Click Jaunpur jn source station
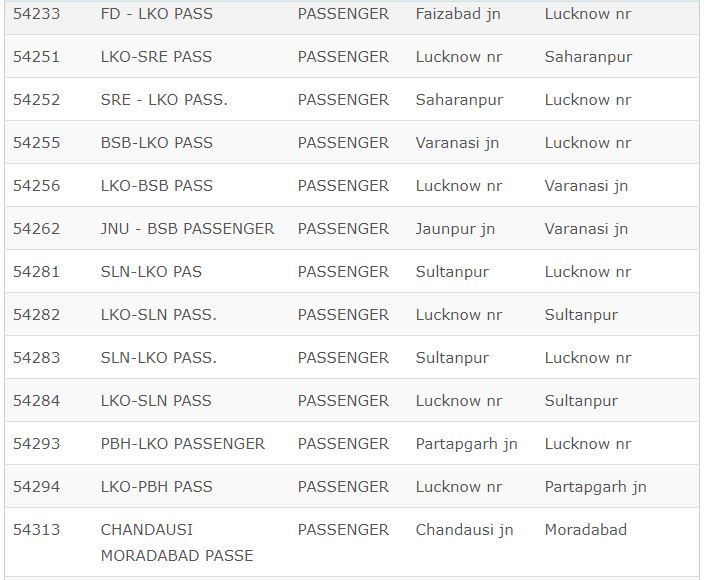705x580 pixels. tap(455, 229)
